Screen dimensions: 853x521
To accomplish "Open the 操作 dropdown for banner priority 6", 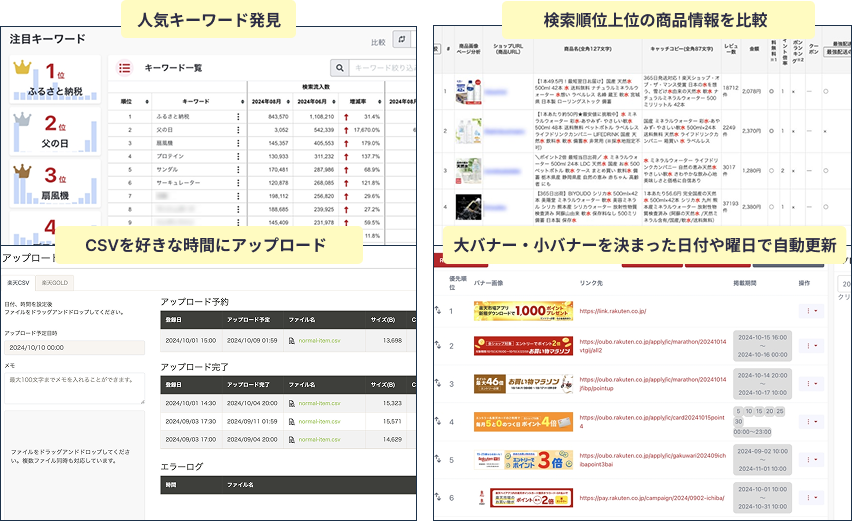I will tap(811, 498).
